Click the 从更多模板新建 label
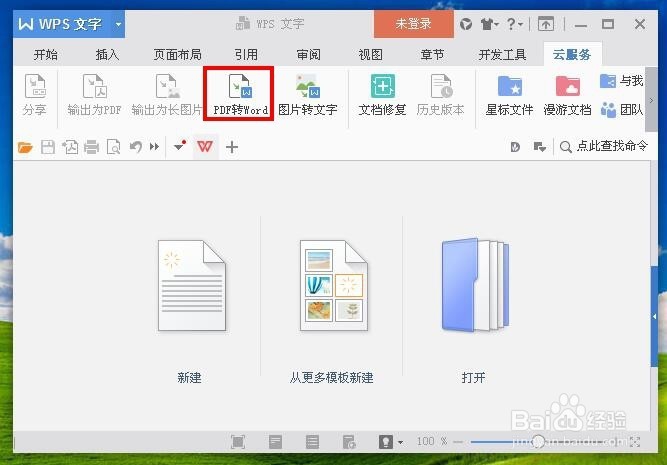667x465 pixels. (x=331, y=377)
